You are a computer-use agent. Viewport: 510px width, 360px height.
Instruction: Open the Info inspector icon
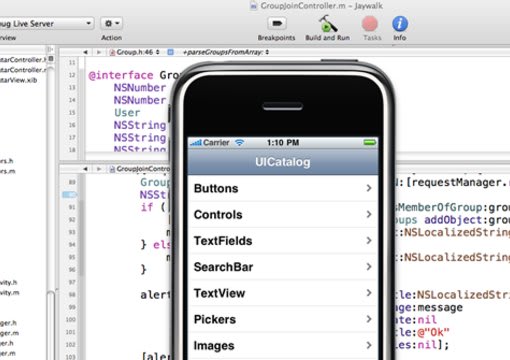[x=400, y=24]
